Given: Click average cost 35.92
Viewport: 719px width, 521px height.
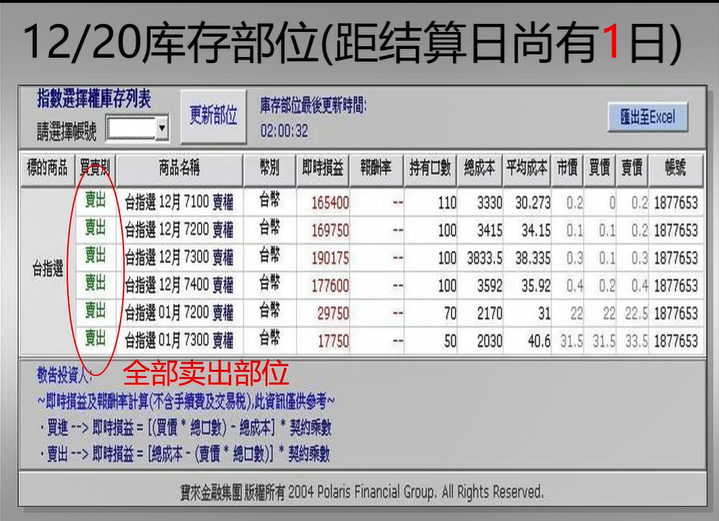Looking at the screenshot, I should [536, 286].
